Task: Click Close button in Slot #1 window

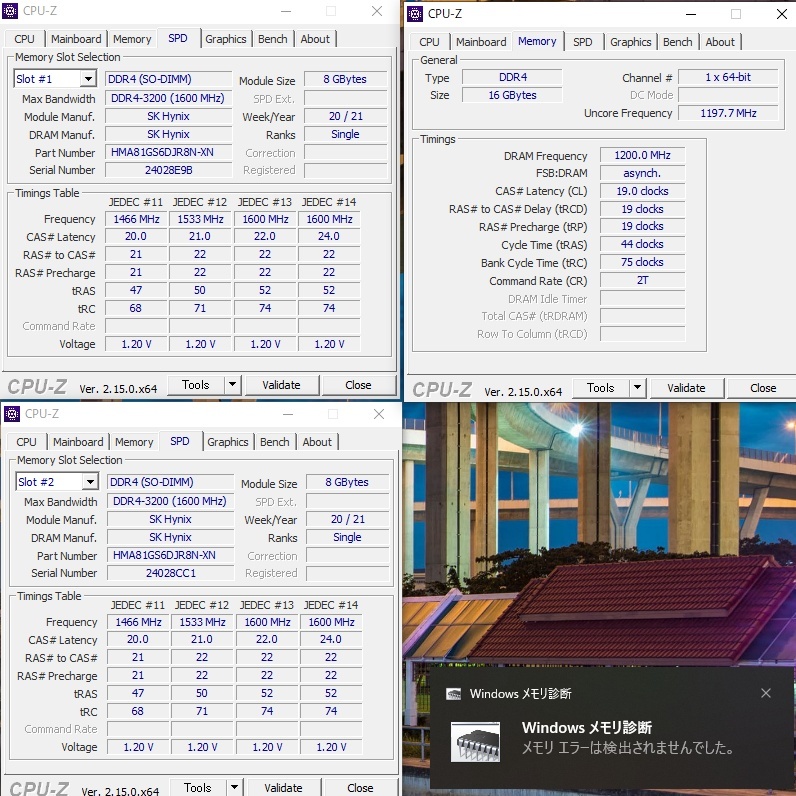Action: pos(358,385)
